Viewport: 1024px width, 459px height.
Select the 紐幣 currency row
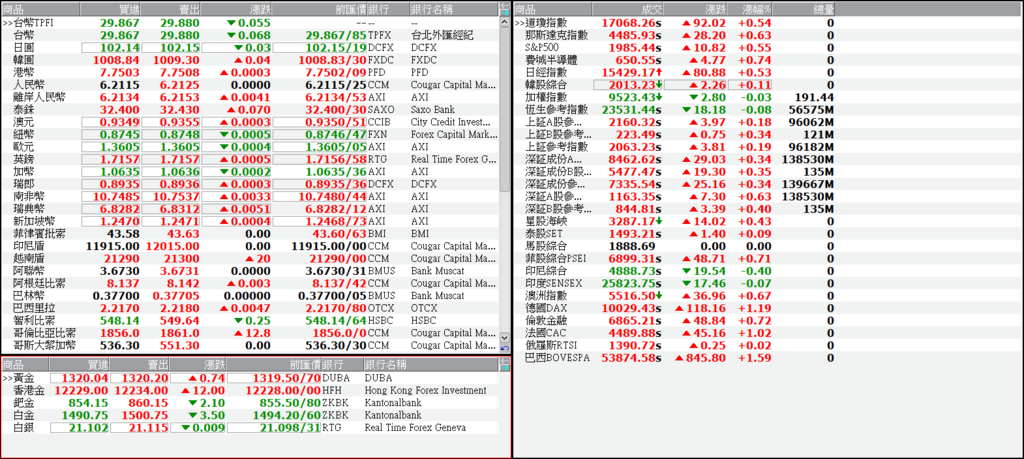tap(250, 135)
